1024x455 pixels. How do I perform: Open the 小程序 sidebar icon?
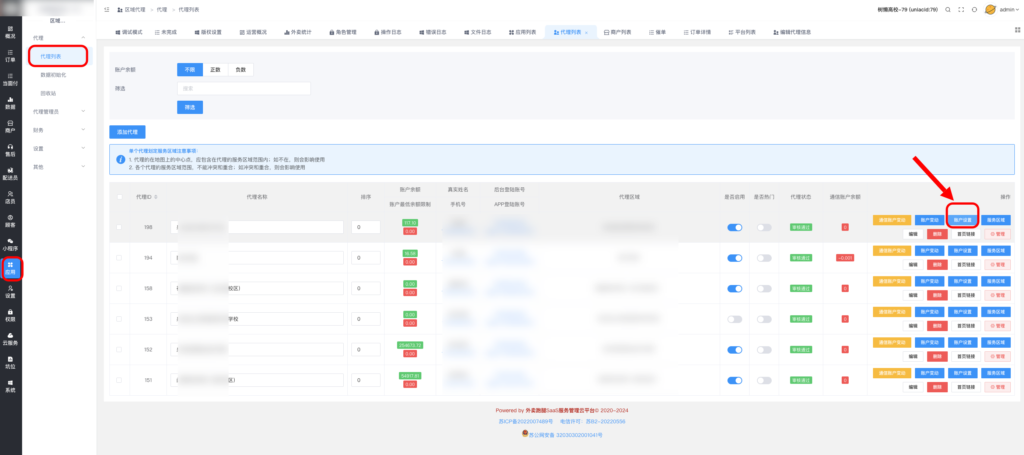pyautogui.click(x=10, y=244)
